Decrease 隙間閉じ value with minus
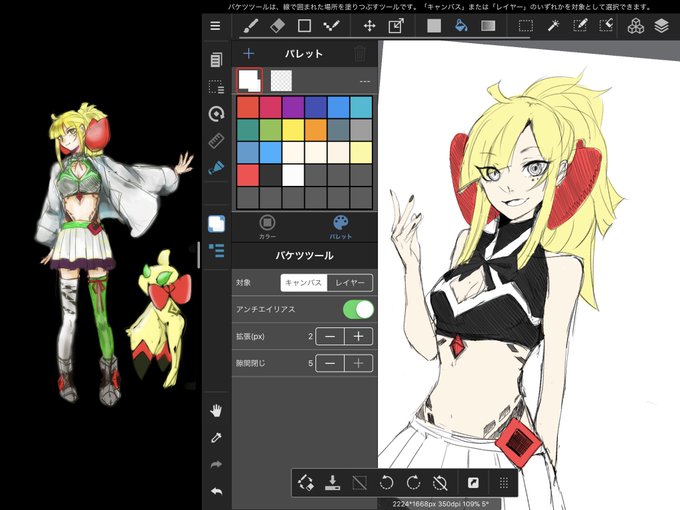Screen dimensions: 680x510 click(330, 363)
